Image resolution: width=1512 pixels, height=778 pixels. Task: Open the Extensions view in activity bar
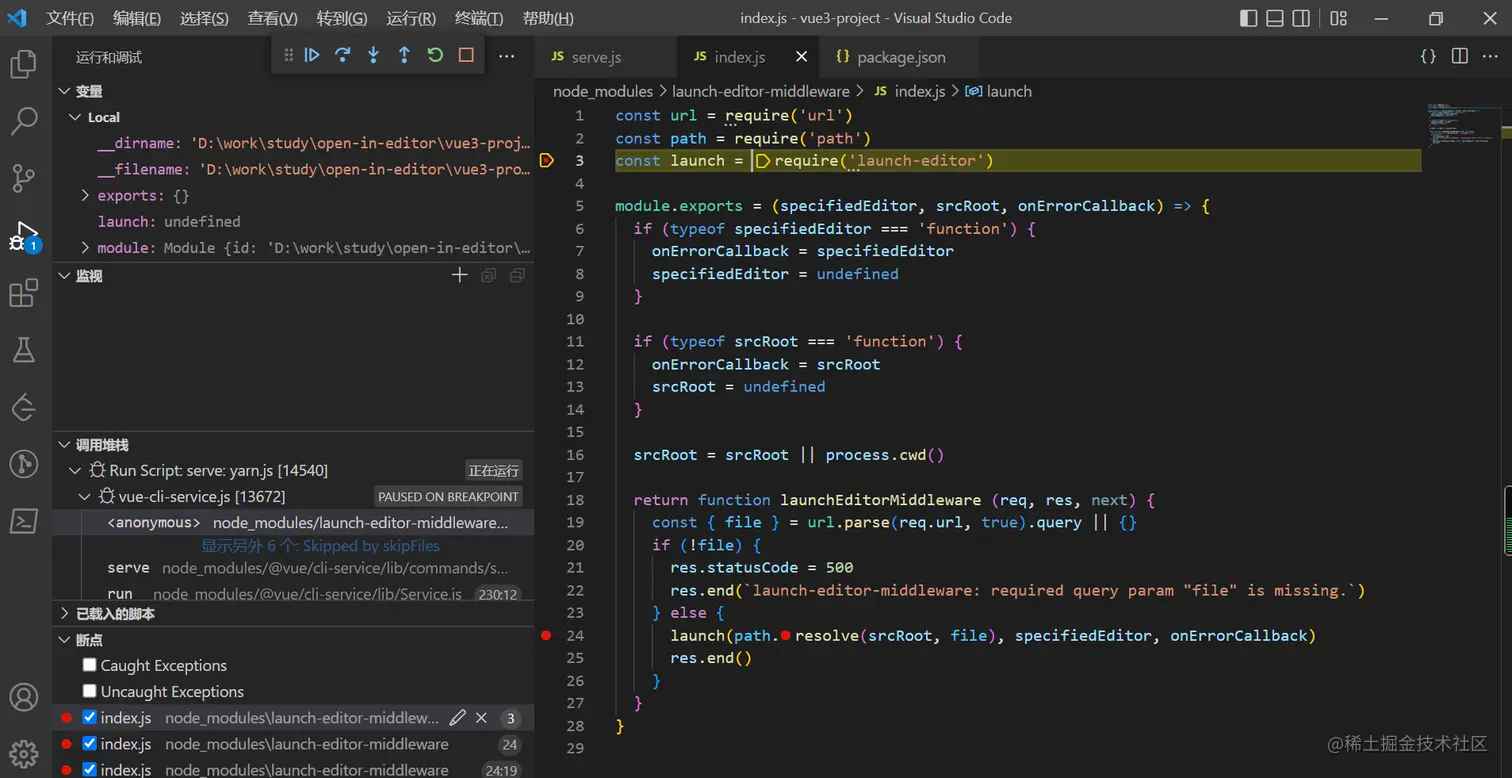(23, 293)
